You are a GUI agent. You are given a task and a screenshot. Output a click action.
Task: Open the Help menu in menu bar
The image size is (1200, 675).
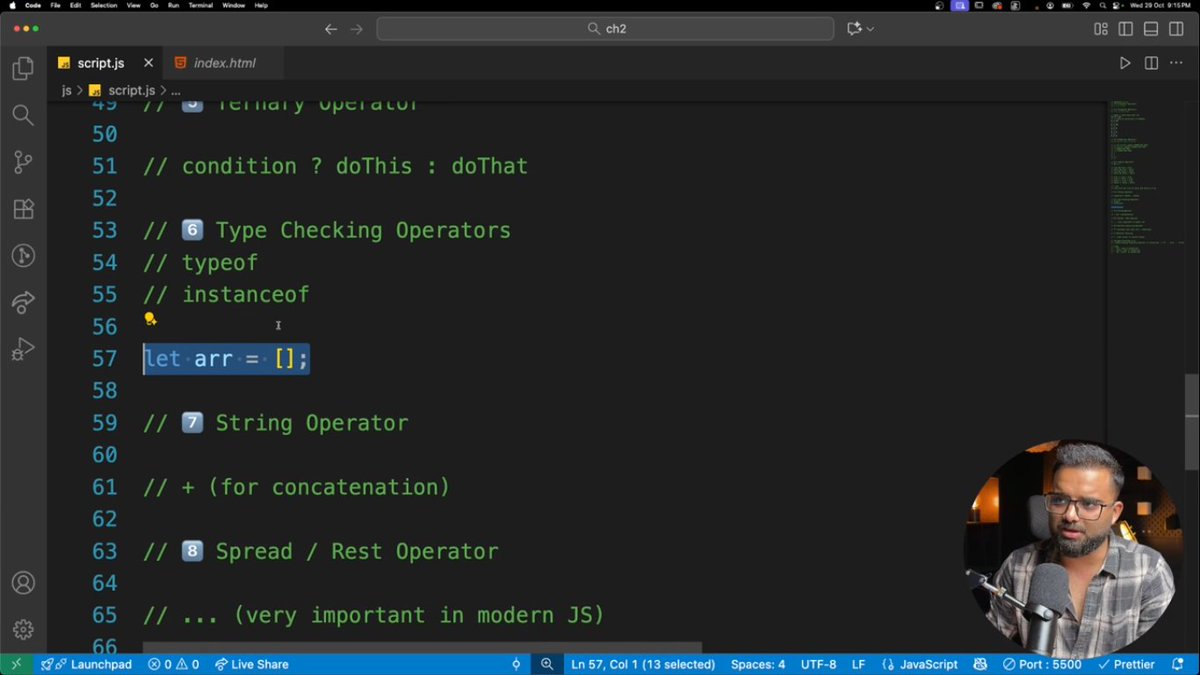pos(261,5)
